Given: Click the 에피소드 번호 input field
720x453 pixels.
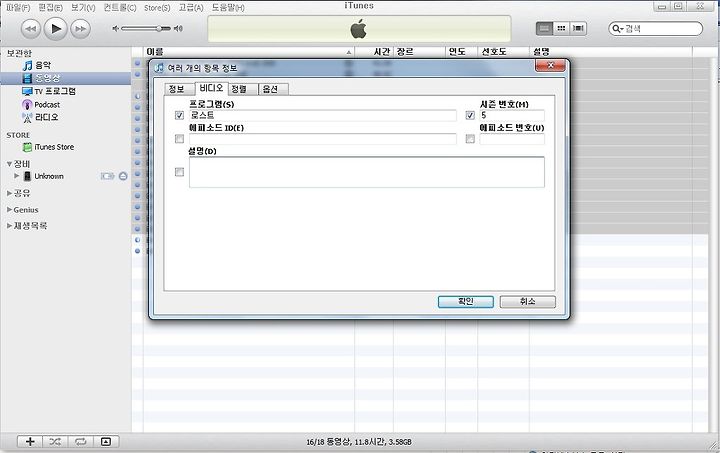Looking at the screenshot, I should [x=512, y=139].
